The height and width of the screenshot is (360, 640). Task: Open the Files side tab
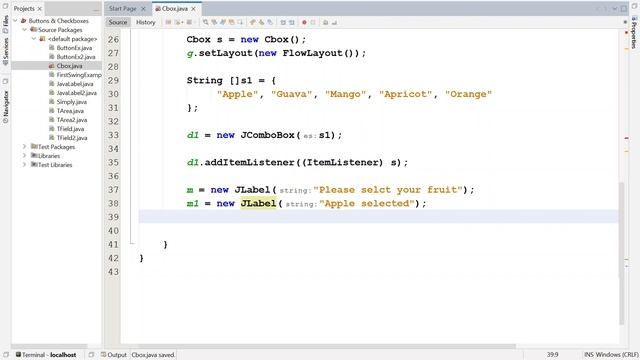[5, 24]
